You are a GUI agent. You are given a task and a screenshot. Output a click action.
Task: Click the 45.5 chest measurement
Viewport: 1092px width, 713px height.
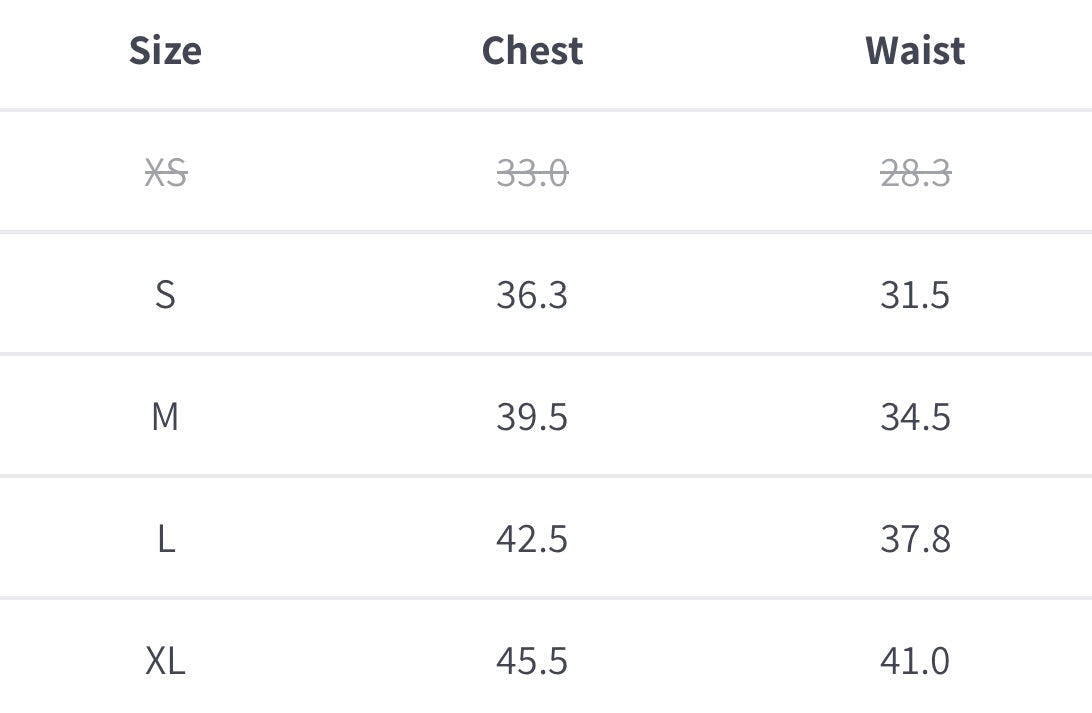532,661
